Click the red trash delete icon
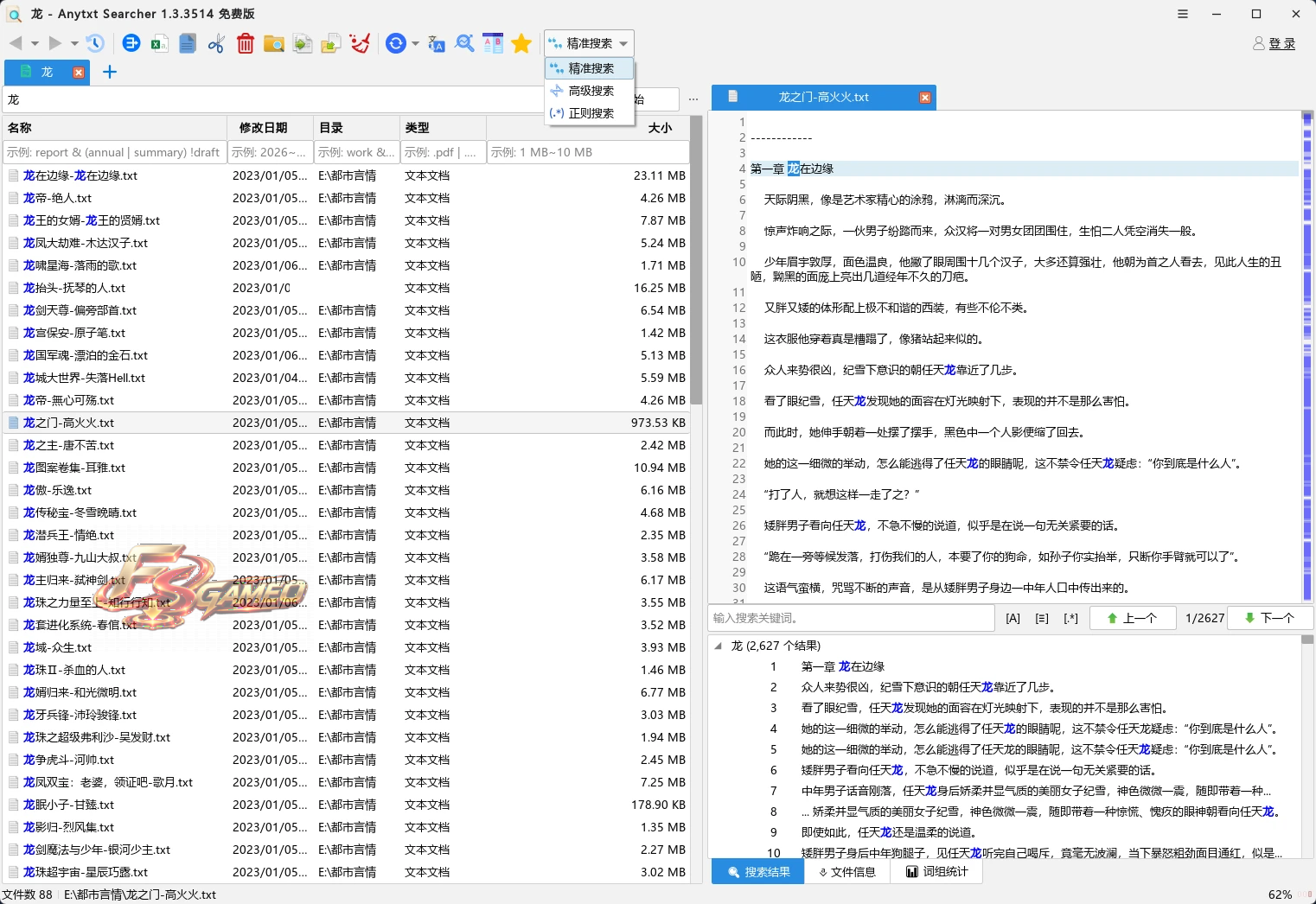Screen dimensions: 1316x904 pyautogui.click(x=246, y=43)
